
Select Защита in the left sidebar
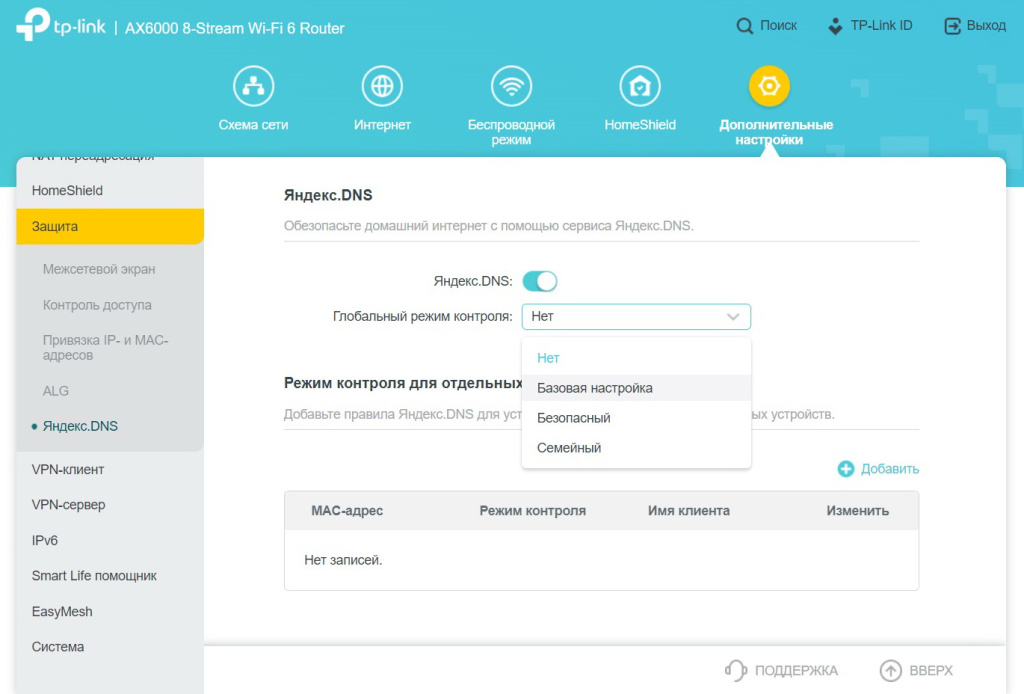110,227
